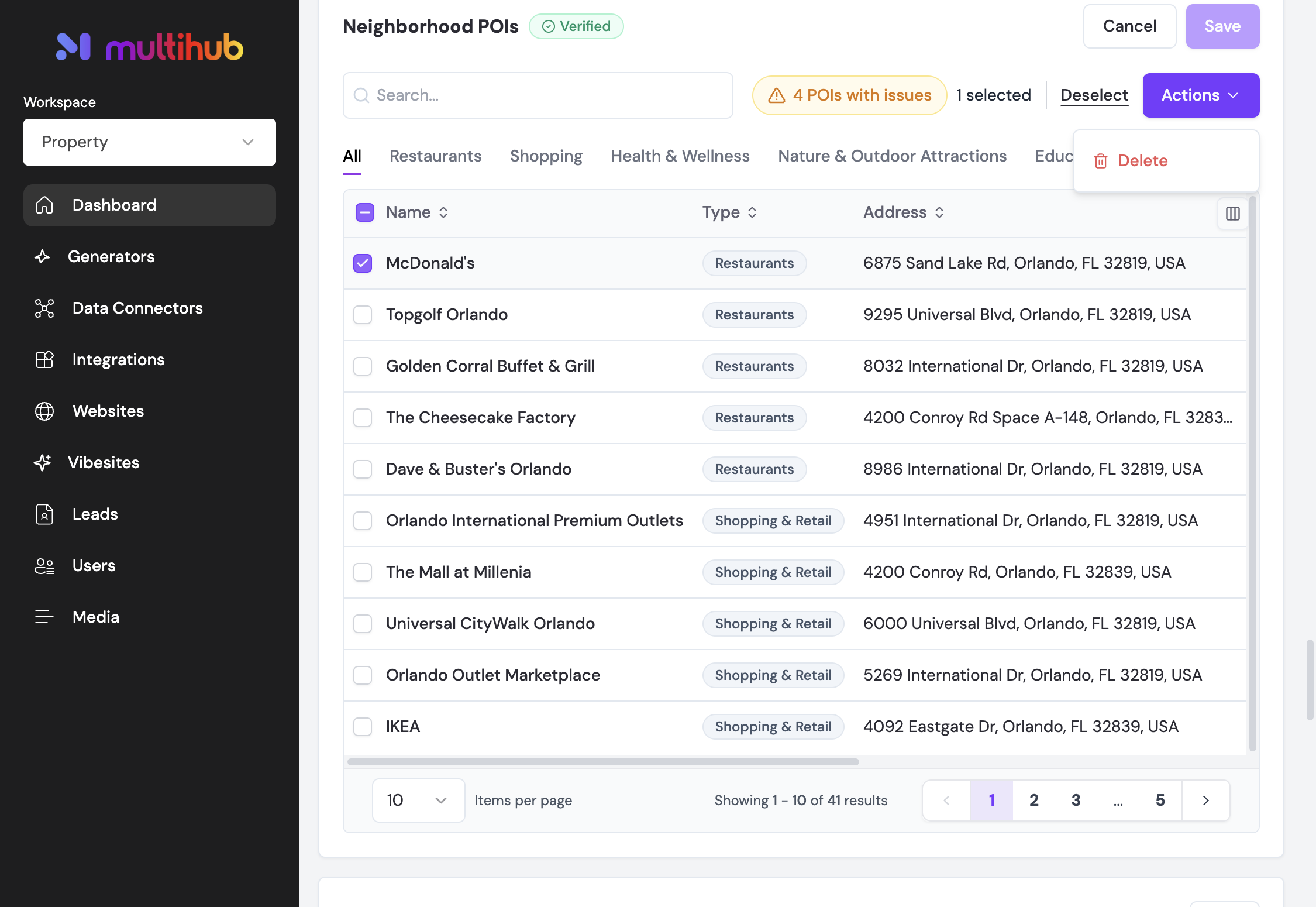The height and width of the screenshot is (907, 1316).
Task: Click the Data Connectors node icon
Action: tap(44, 308)
